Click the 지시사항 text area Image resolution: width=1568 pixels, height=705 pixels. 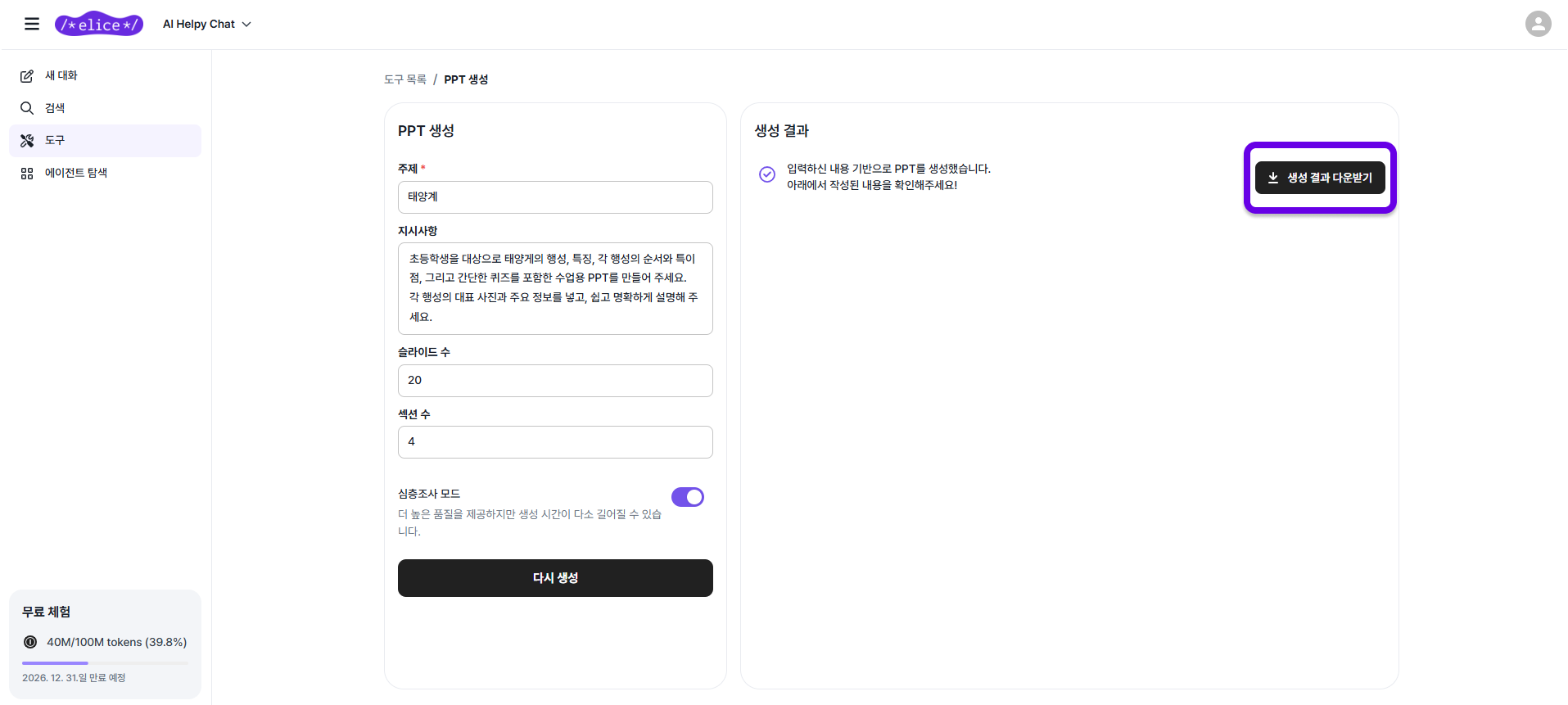click(x=555, y=288)
